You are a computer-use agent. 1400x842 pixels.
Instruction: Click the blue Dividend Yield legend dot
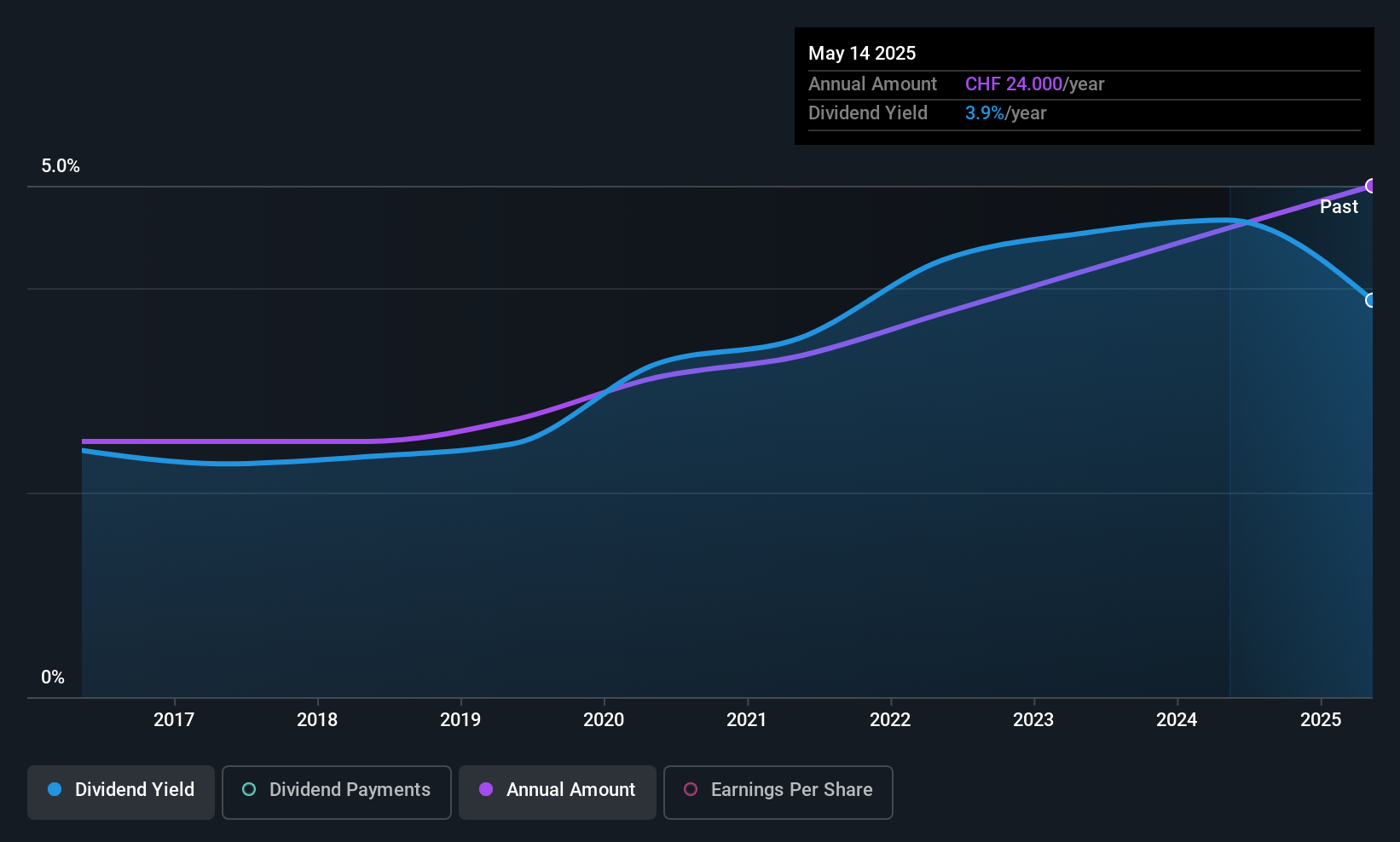point(55,789)
